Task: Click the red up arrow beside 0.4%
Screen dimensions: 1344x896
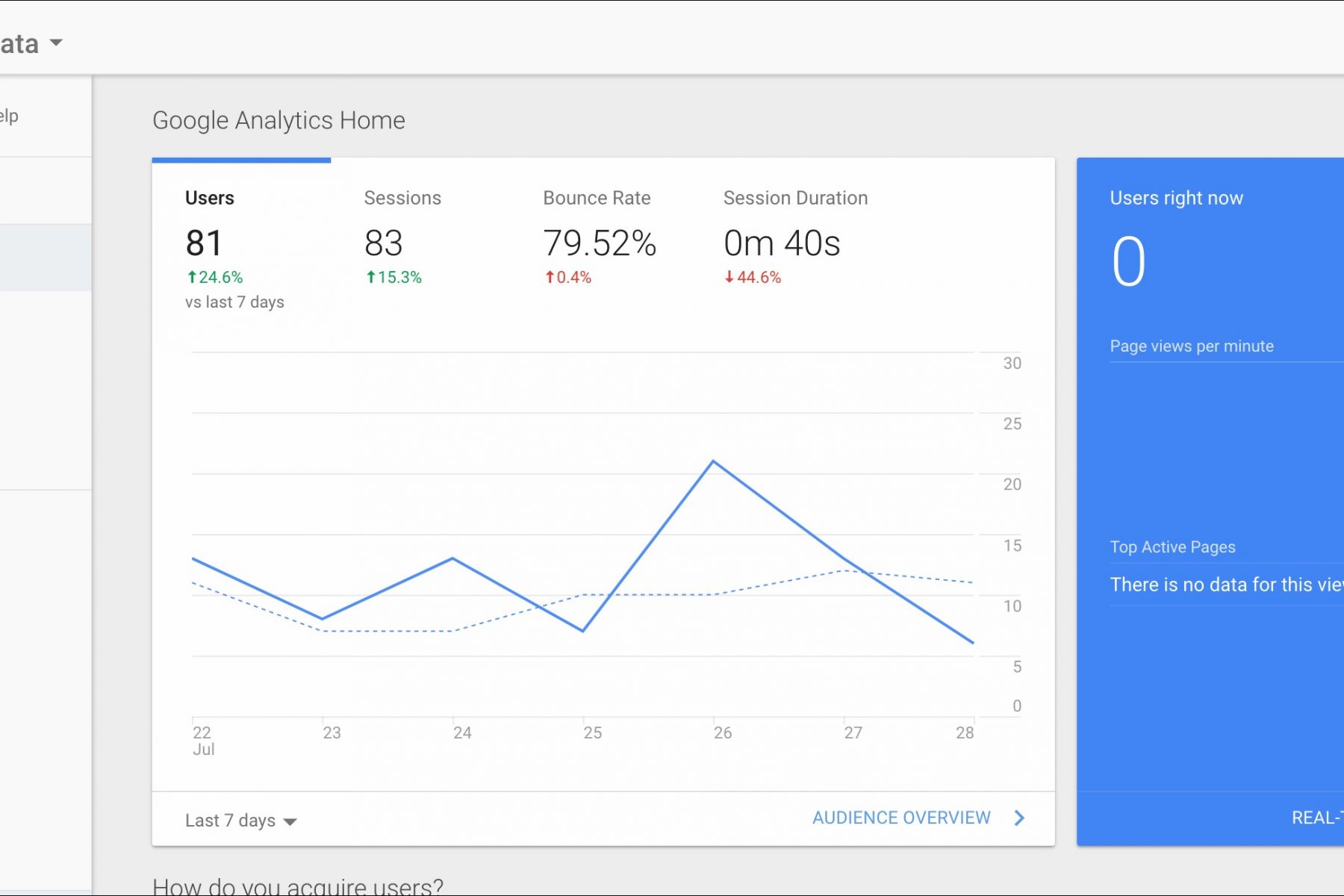Action: 550,277
